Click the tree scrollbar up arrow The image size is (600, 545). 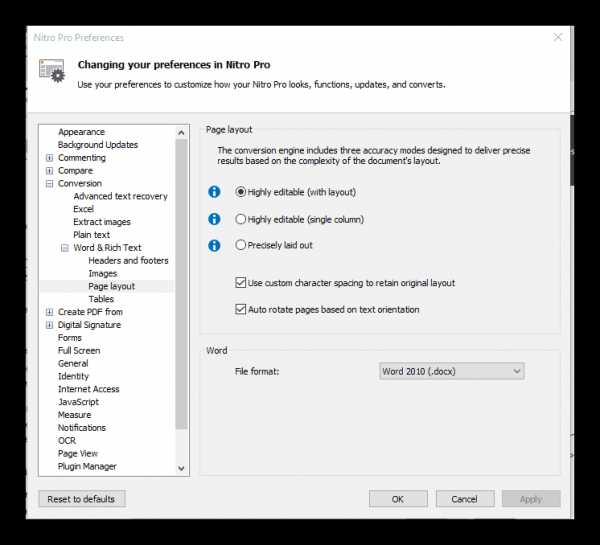point(181,132)
